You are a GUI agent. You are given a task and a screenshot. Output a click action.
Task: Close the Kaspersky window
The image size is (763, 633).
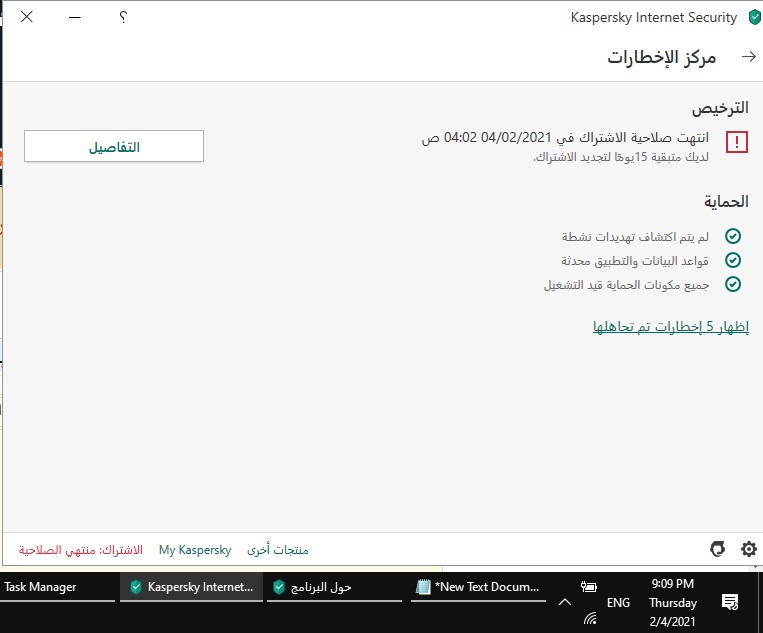tap(27, 17)
